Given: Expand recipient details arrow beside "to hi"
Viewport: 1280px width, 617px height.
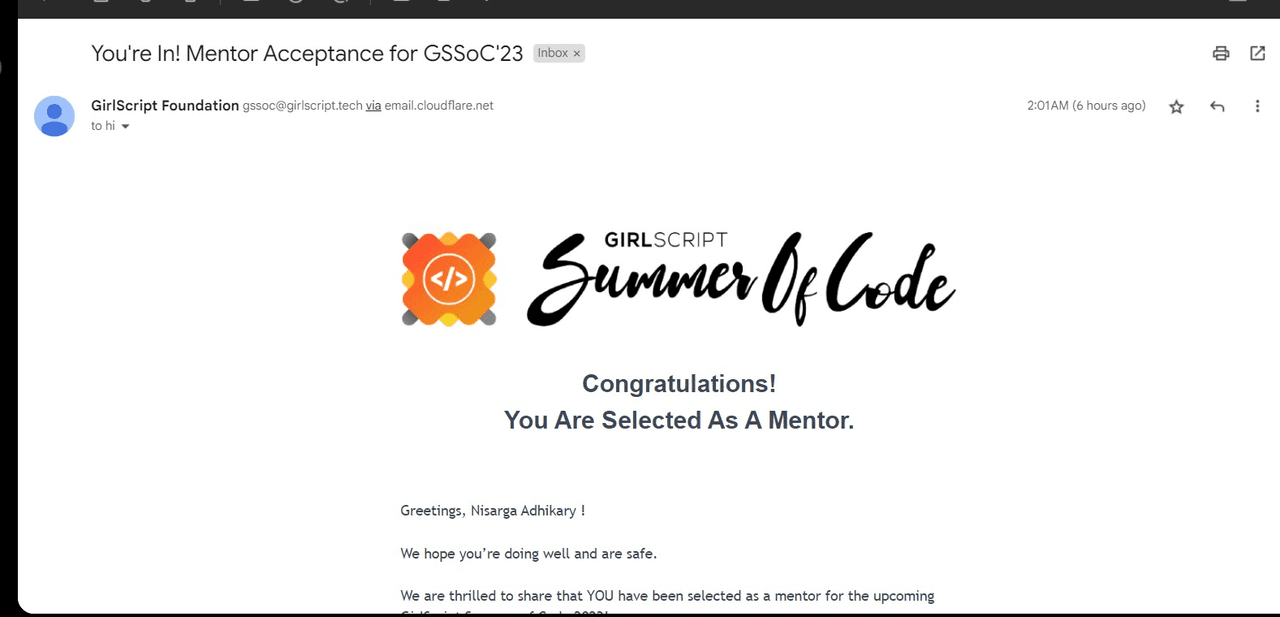Looking at the screenshot, I should tap(125, 127).
